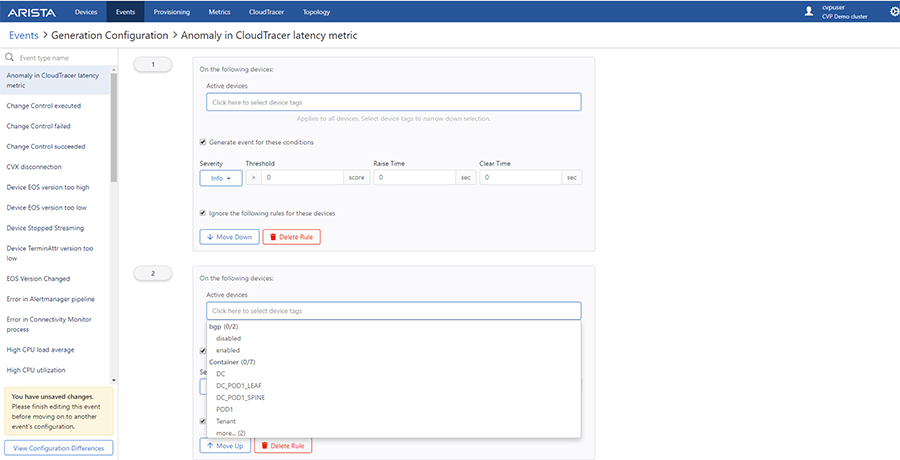Click the Move Down button in rule 1
The width and height of the screenshot is (900, 460).
point(229,237)
